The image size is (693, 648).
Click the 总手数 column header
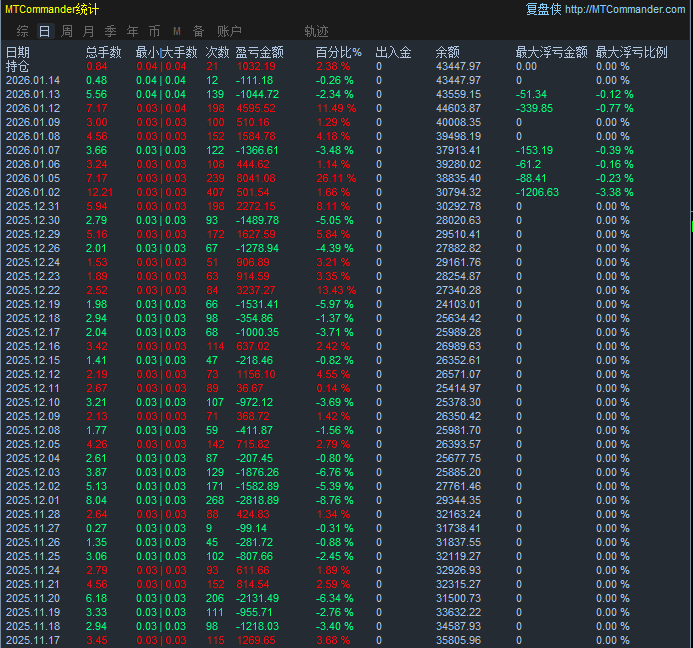[103, 52]
